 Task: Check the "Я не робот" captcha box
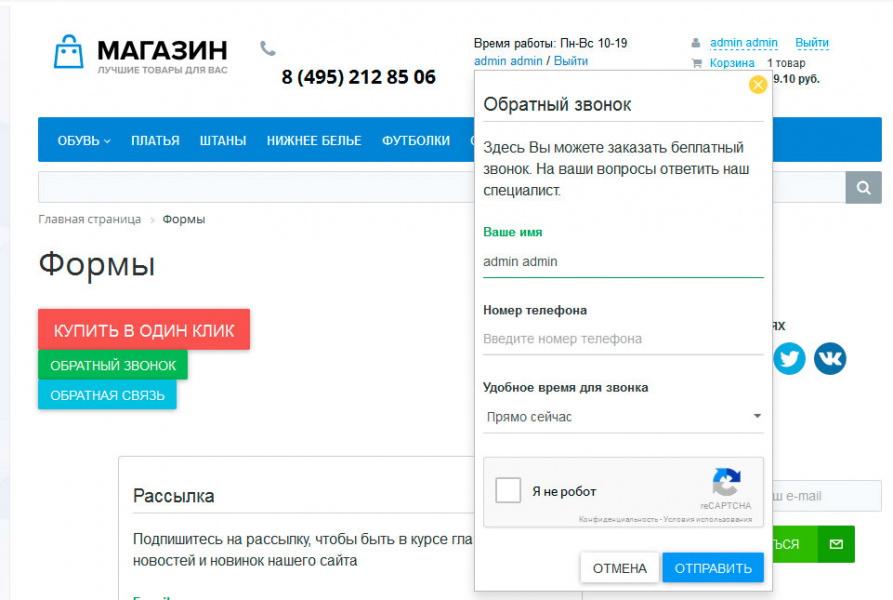point(509,491)
